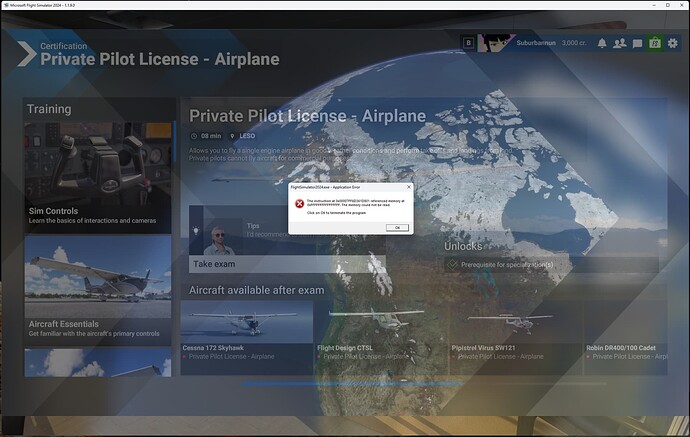Minimize the Flight Simulator window

tap(654, 5)
